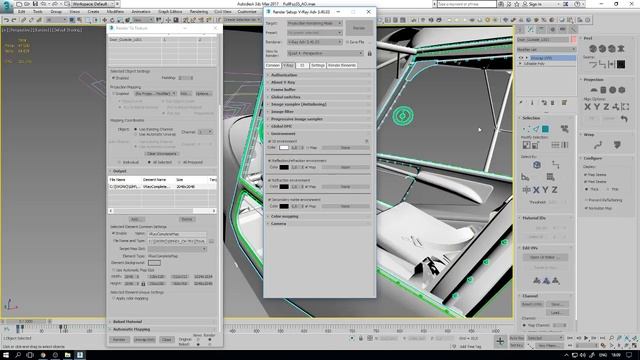Toggle Reflection/refraction environment checkbox
The height and width of the screenshot is (360, 640).
(x=269, y=161)
